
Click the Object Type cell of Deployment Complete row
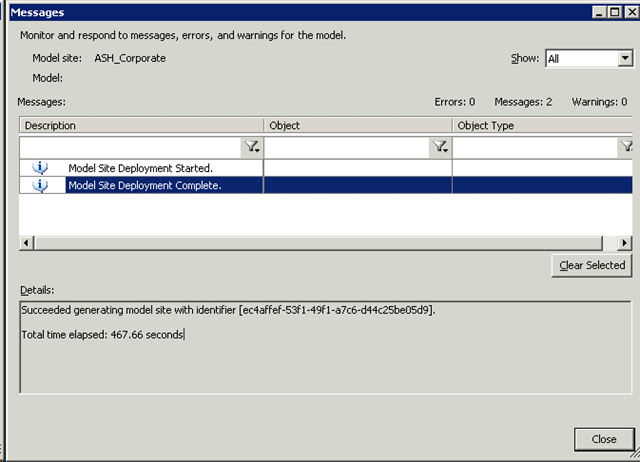click(543, 185)
